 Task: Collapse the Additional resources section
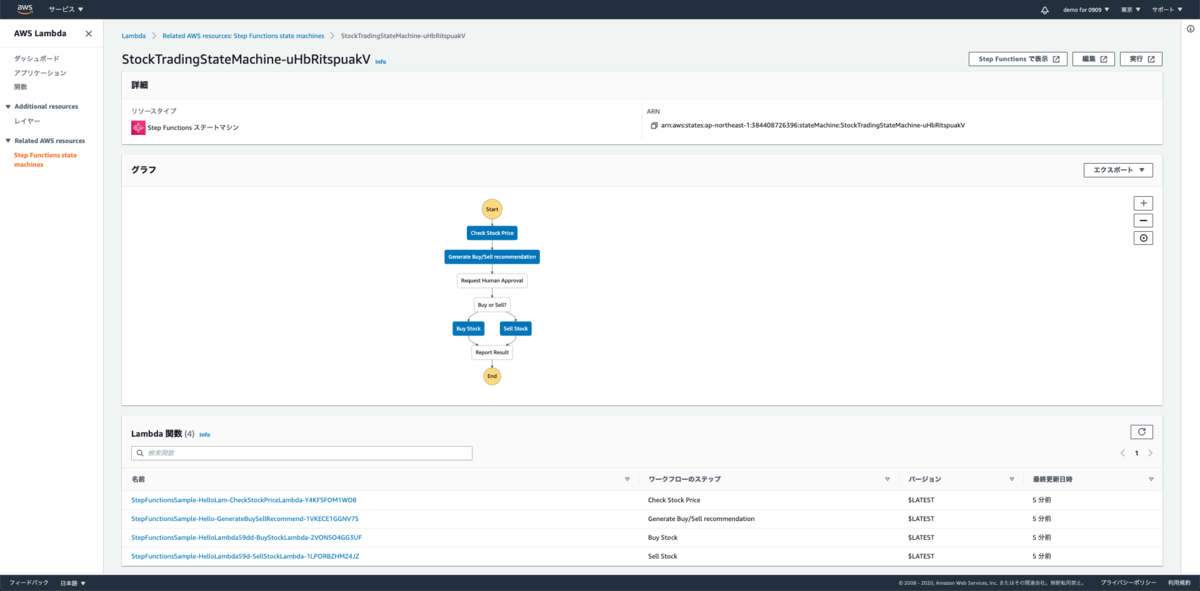9,106
